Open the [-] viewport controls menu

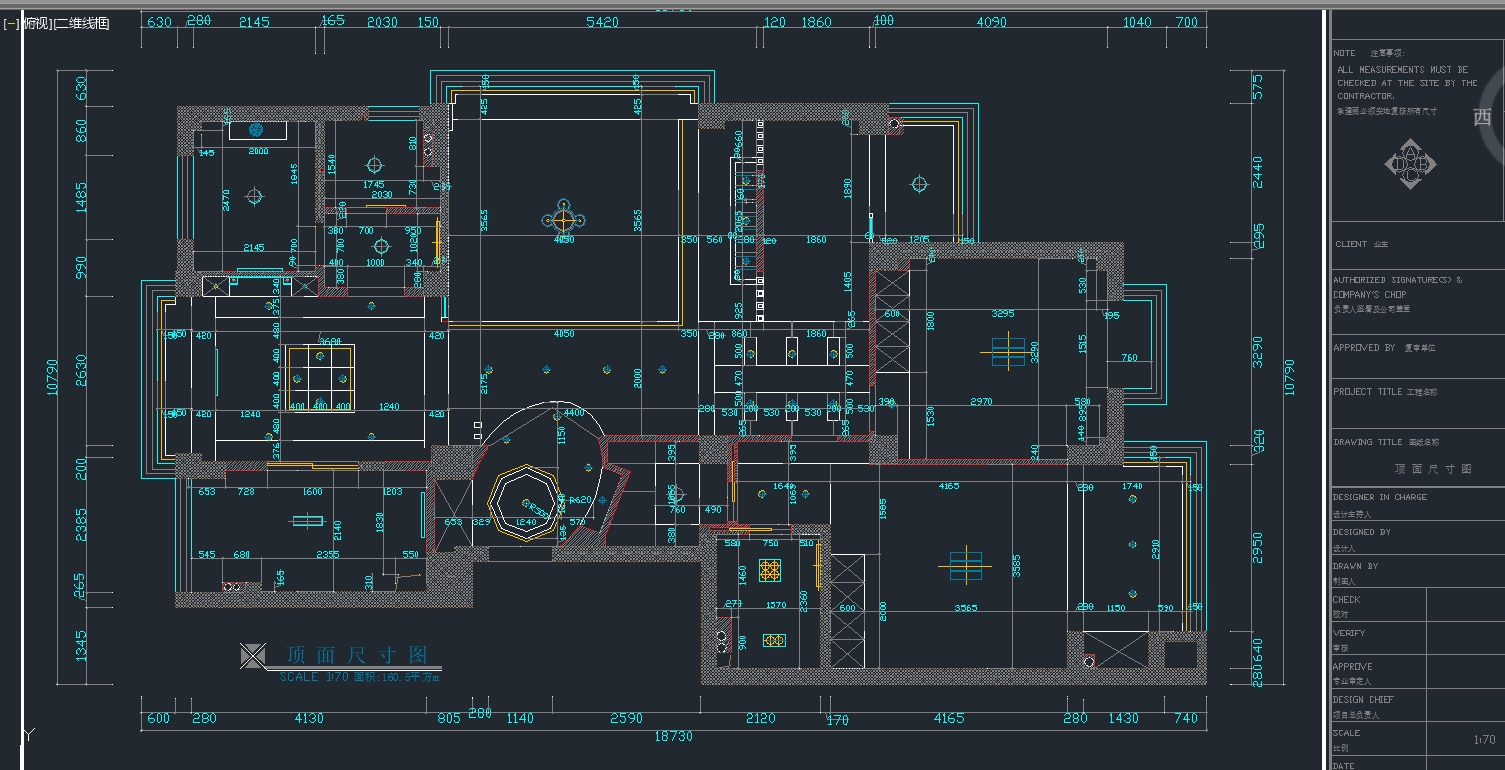tap(11, 23)
